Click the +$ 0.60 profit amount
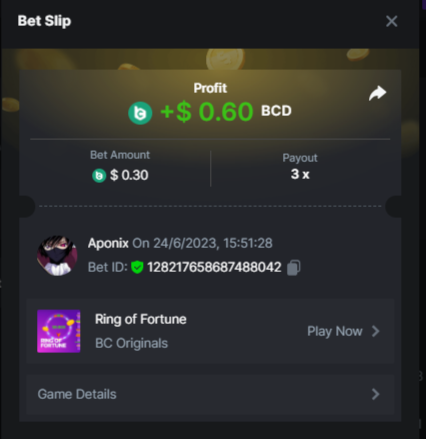The image size is (426, 439). pyautogui.click(x=207, y=112)
